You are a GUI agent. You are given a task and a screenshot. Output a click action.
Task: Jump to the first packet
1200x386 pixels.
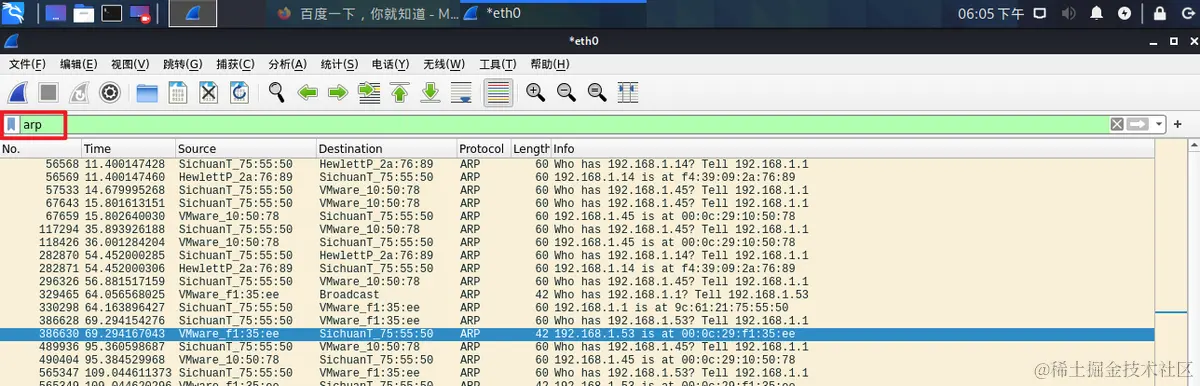(x=400, y=93)
